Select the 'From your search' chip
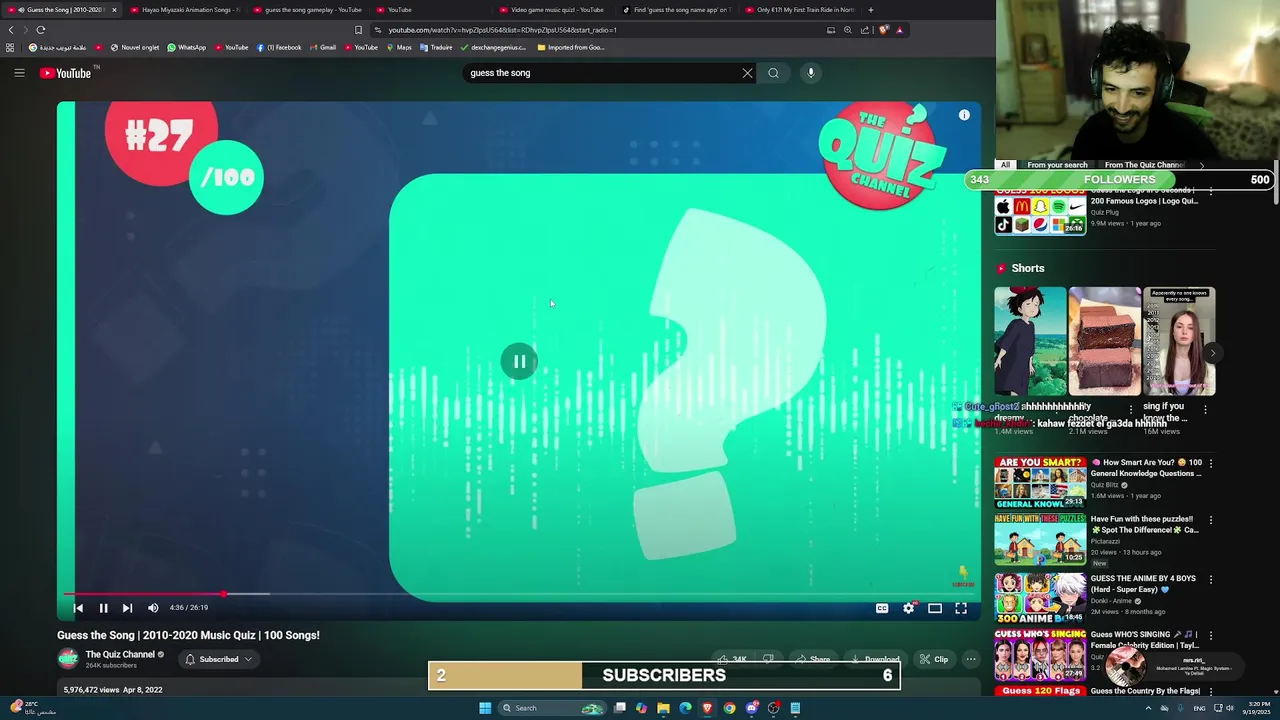The height and width of the screenshot is (720, 1280). [1057, 165]
